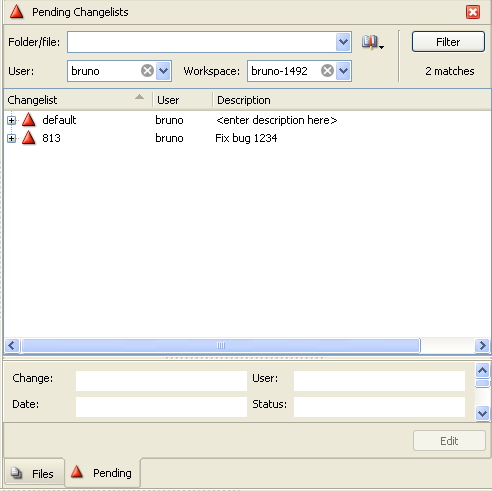
Task: Clear the User filter value bruno
Action: 147,71
